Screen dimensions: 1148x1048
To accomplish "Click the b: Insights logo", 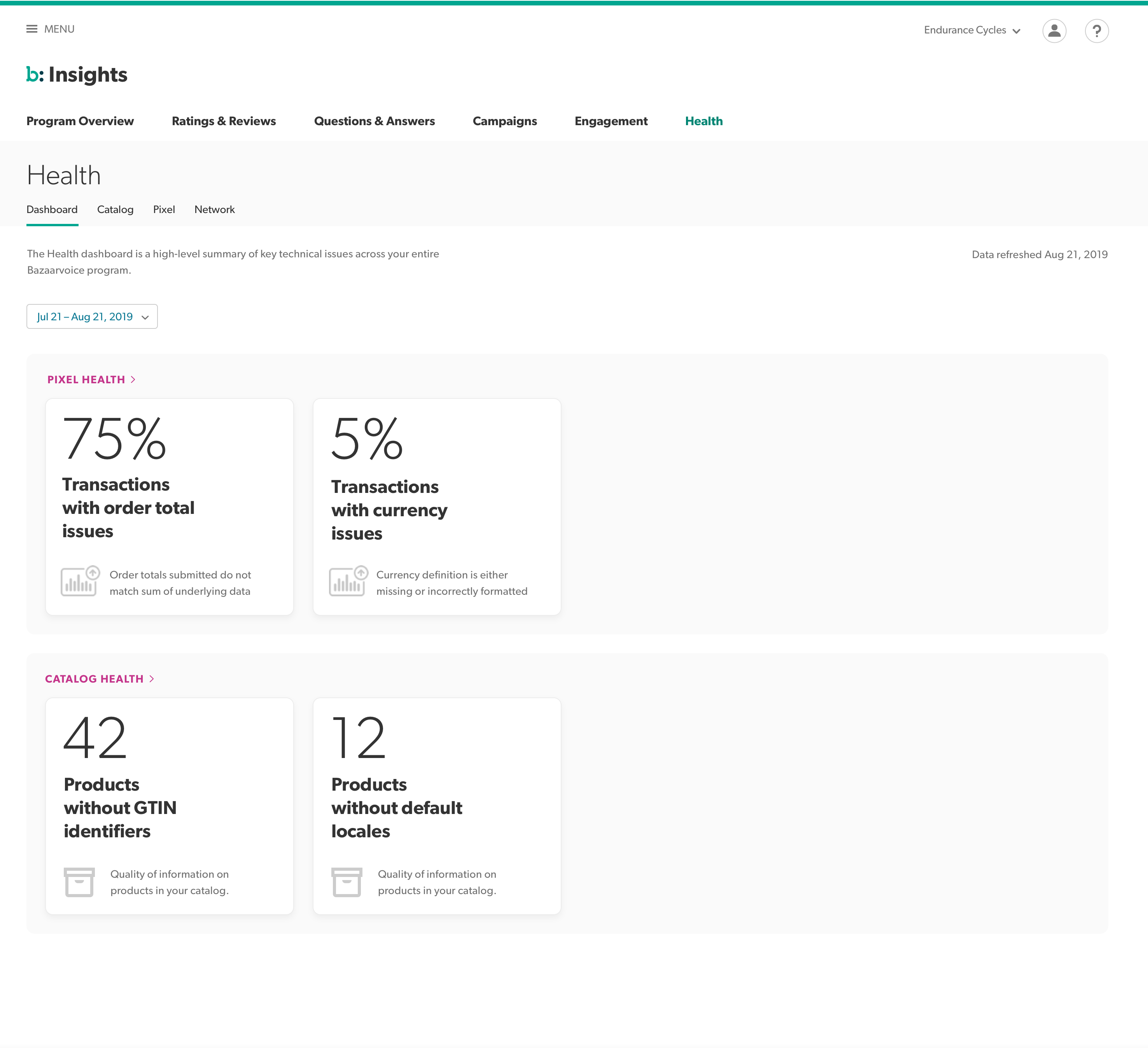I will tap(77, 75).
